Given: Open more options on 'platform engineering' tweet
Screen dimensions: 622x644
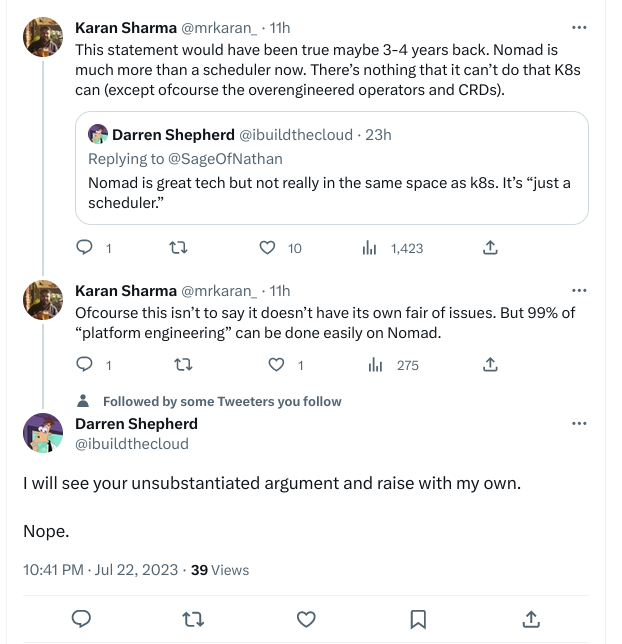Looking at the screenshot, I should click(579, 290).
